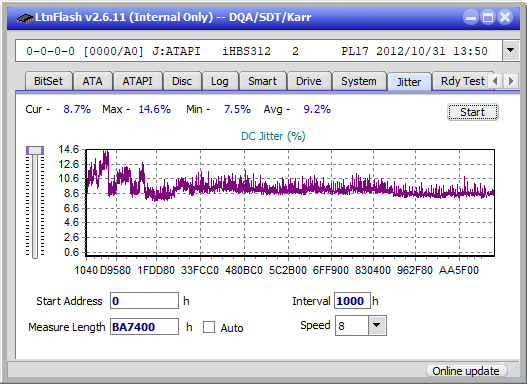Go to the Log tab
527x384 pixels.
tap(219, 81)
